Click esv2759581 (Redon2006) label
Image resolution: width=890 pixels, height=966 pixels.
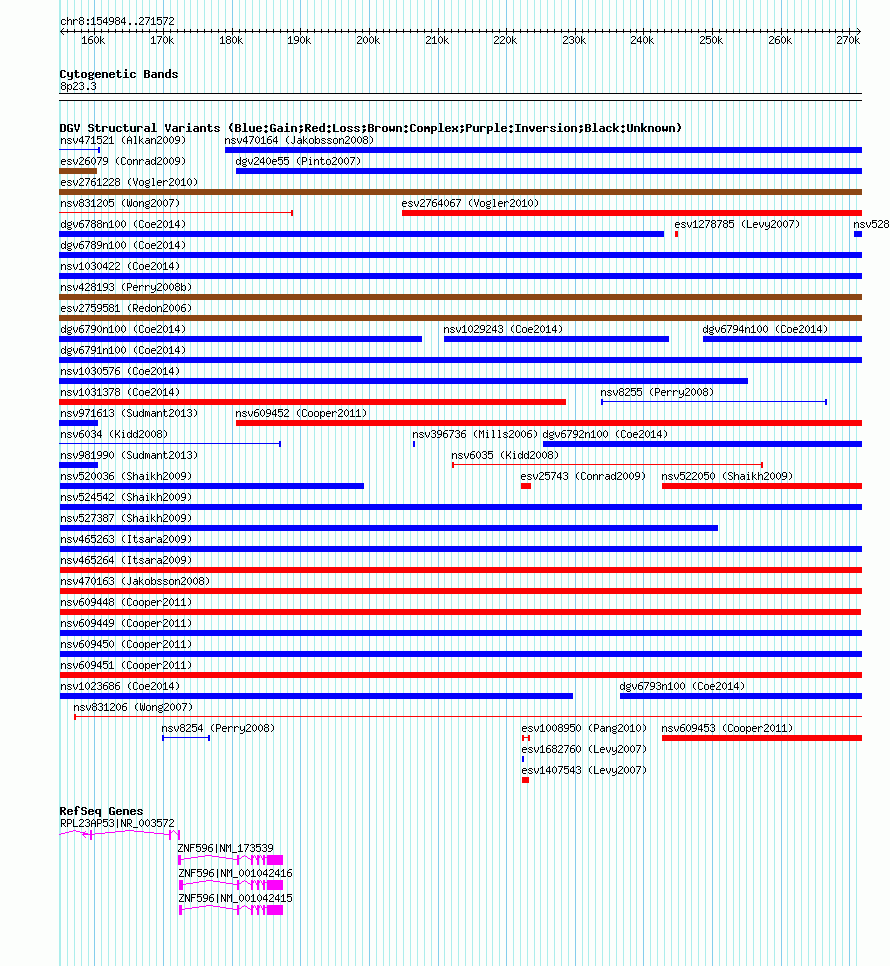coord(126,308)
